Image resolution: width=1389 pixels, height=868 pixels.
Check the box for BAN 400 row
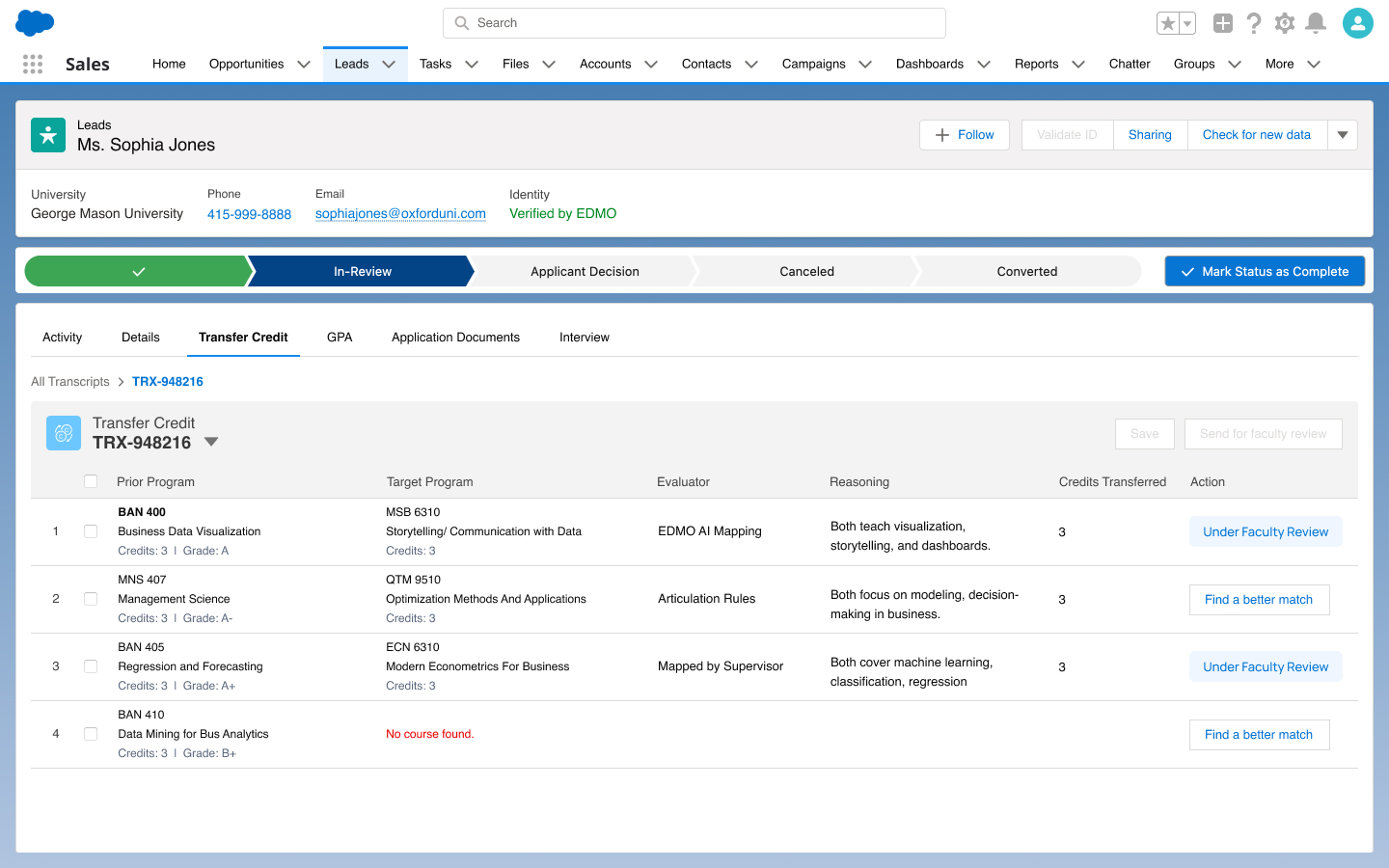[x=91, y=531]
